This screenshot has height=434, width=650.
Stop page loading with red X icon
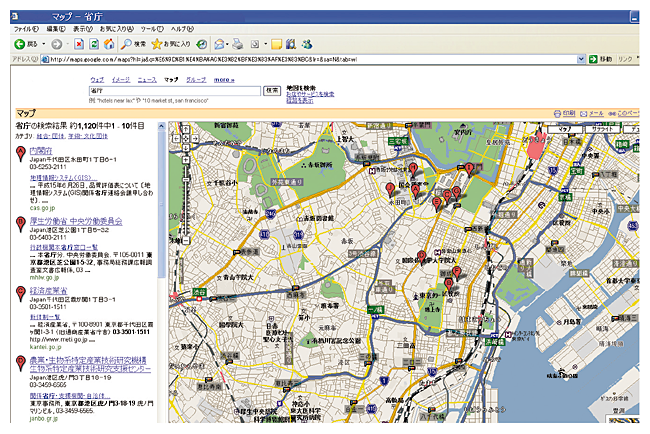coord(79,44)
